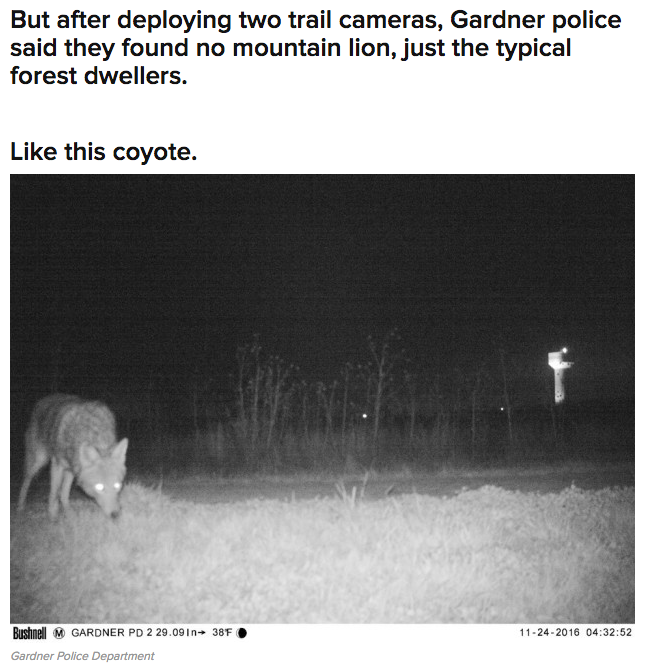Click the small faint light left of tower
The image size is (652, 667).
(x=502, y=409)
